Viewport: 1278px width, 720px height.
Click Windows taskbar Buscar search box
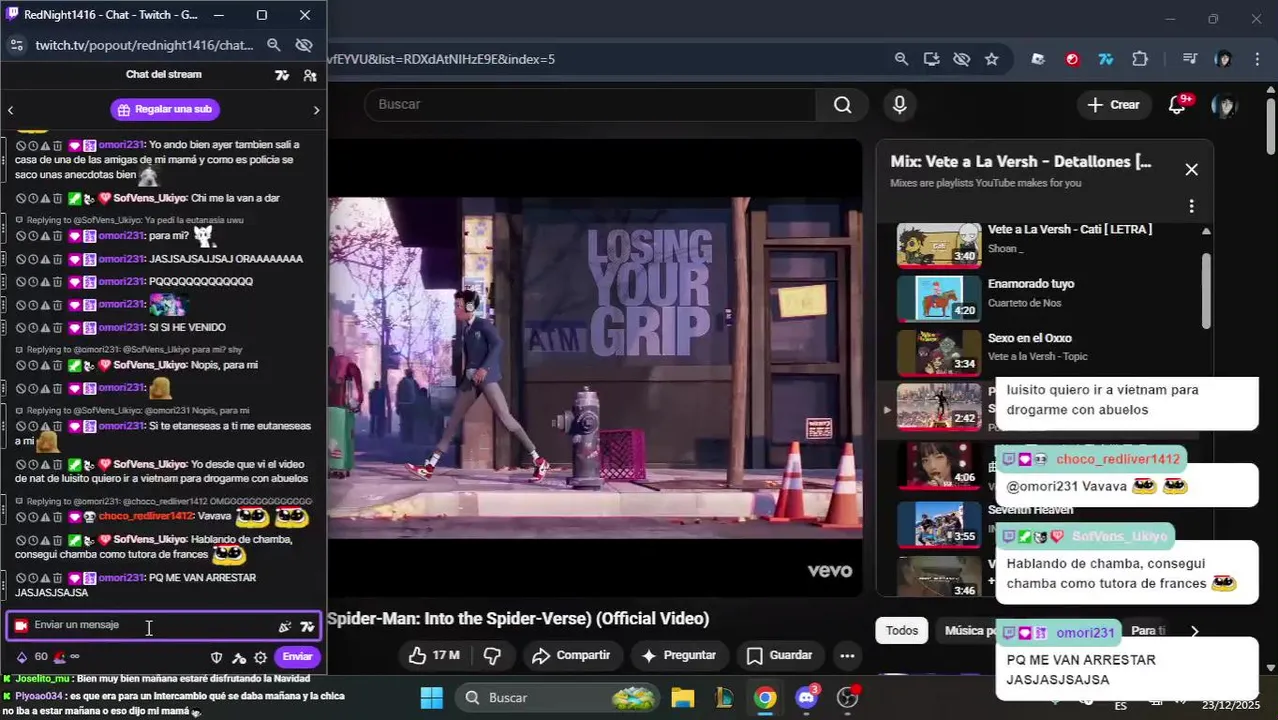(x=558, y=698)
